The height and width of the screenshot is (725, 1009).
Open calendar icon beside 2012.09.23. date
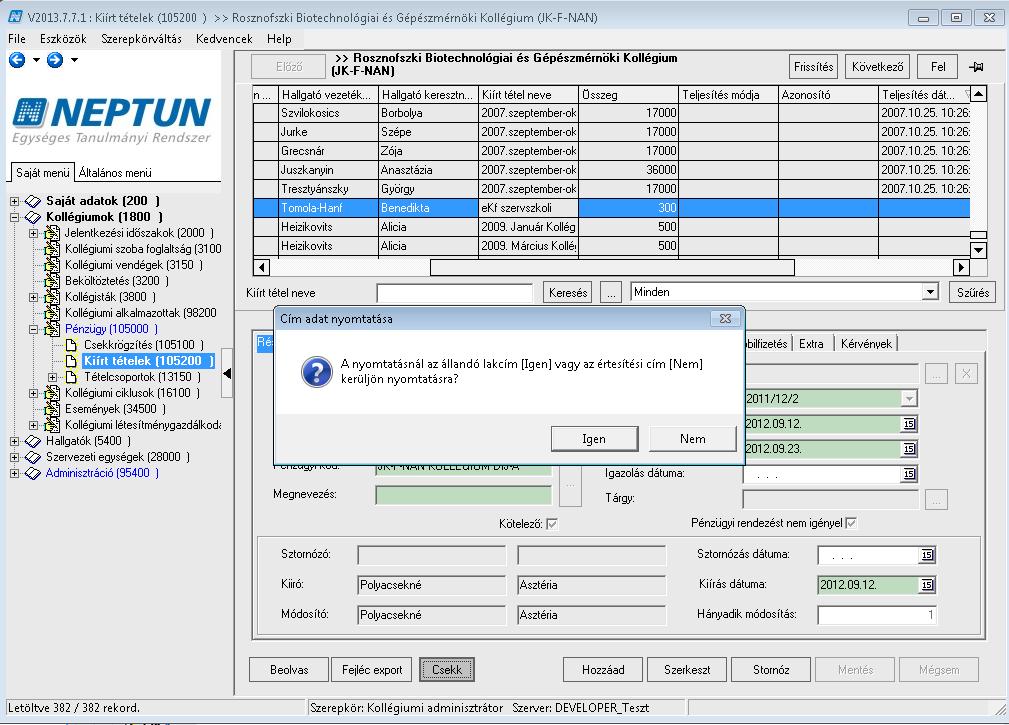(x=909, y=449)
